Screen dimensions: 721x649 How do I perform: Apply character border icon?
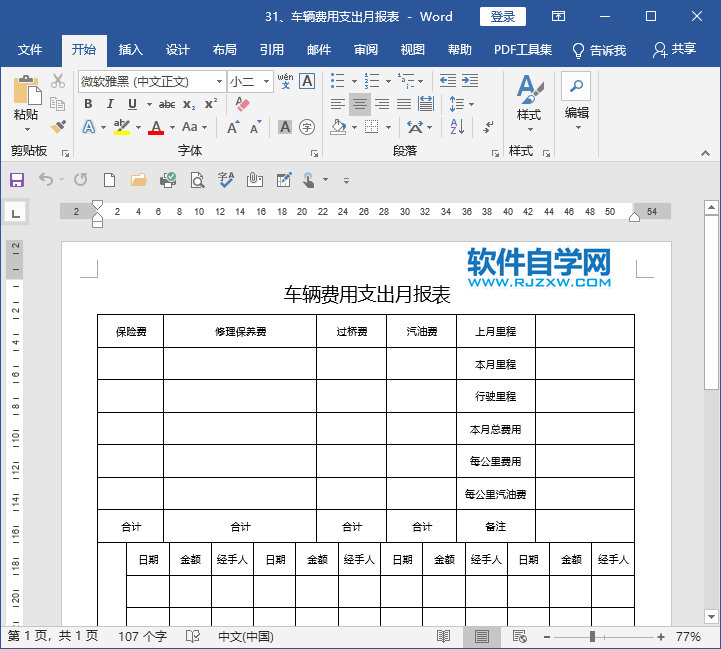click(307, 81)
